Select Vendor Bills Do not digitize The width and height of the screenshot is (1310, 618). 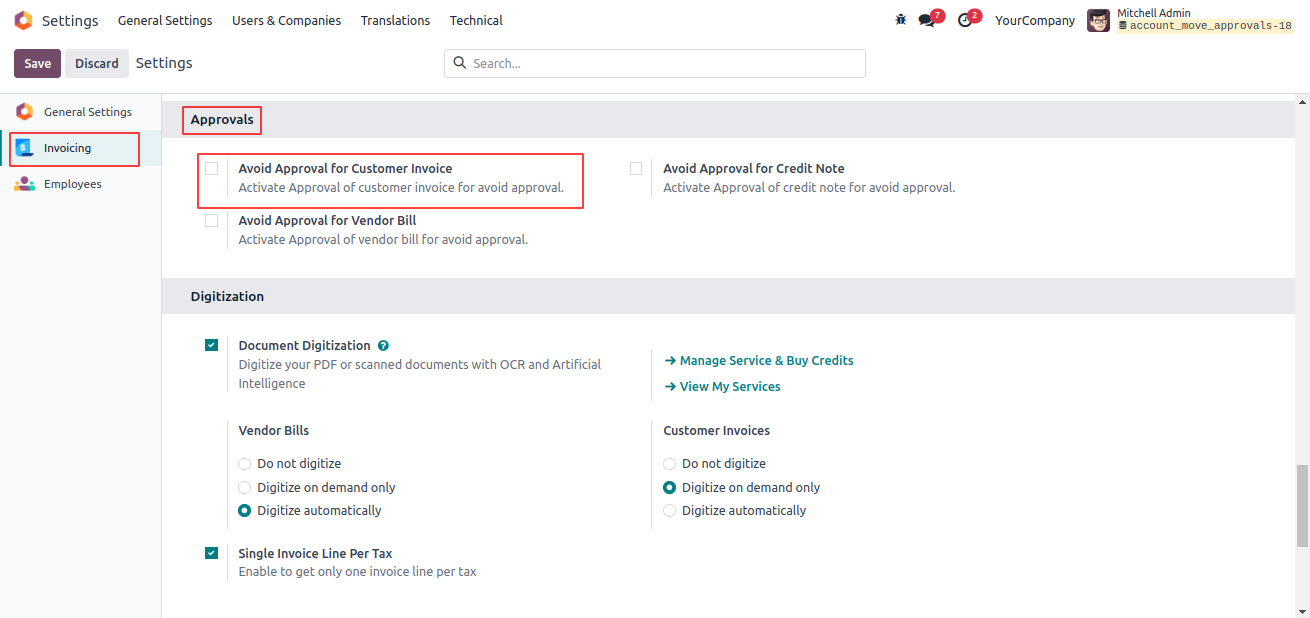(245, 464)
